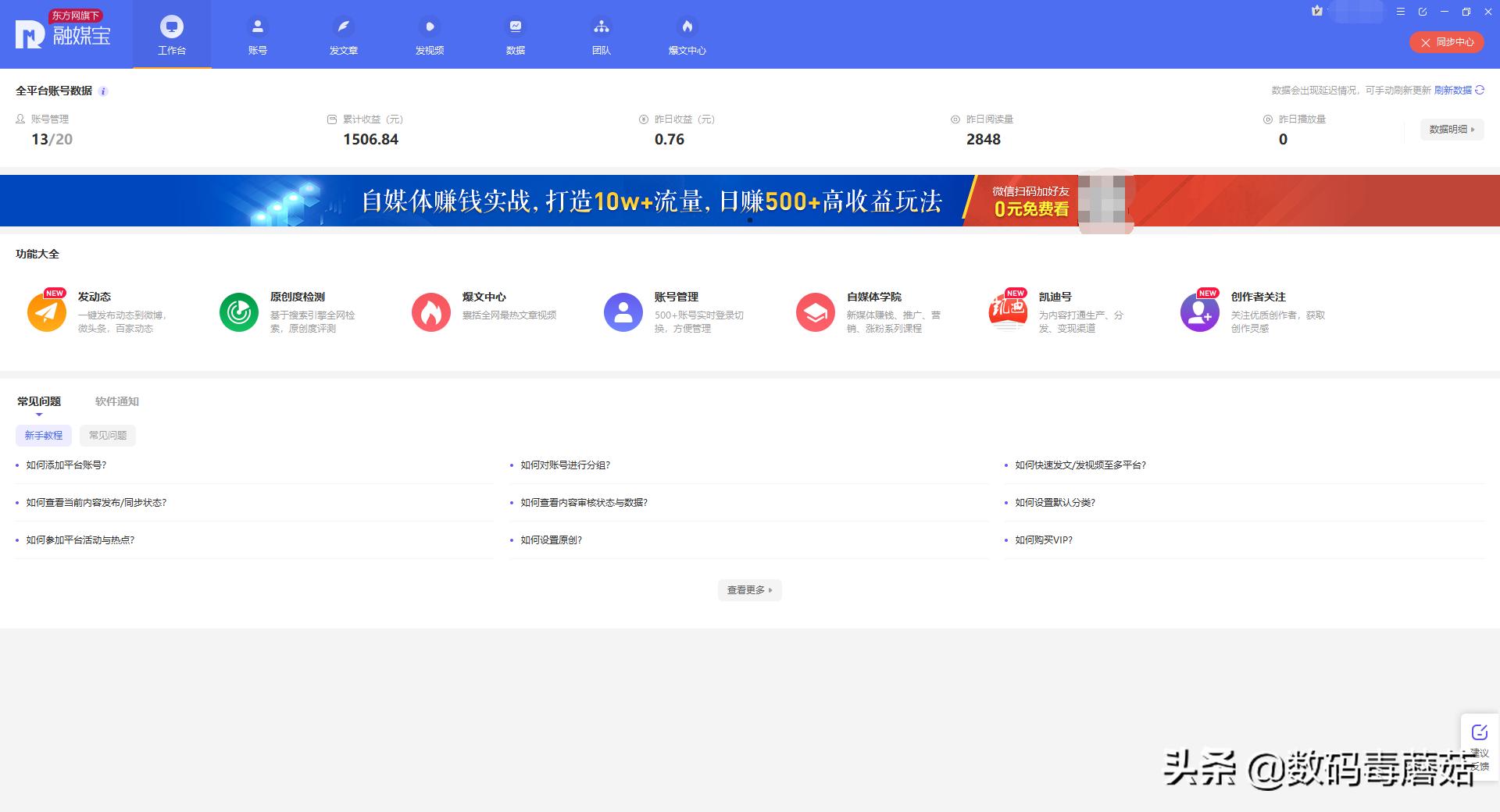
Task: Switch to the 软件通知 tab
Action: [116, 401]
